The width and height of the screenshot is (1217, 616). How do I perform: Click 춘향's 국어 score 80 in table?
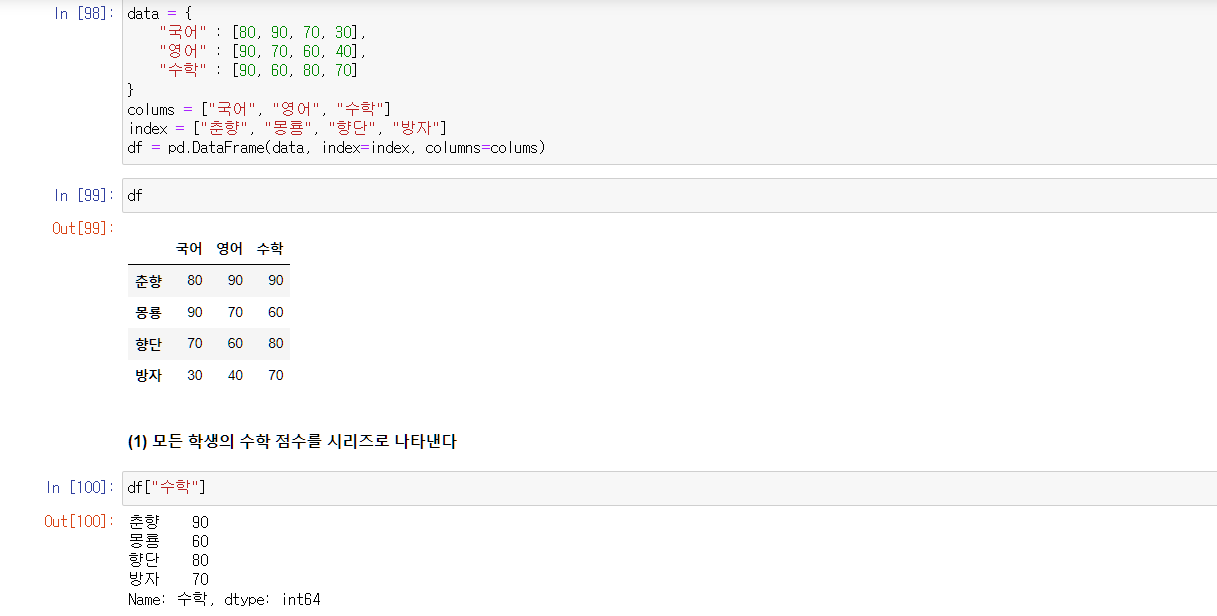(x=195, y=281)
